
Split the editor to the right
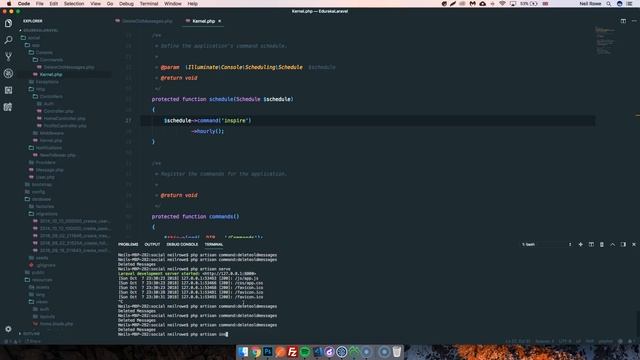(623, 21)
